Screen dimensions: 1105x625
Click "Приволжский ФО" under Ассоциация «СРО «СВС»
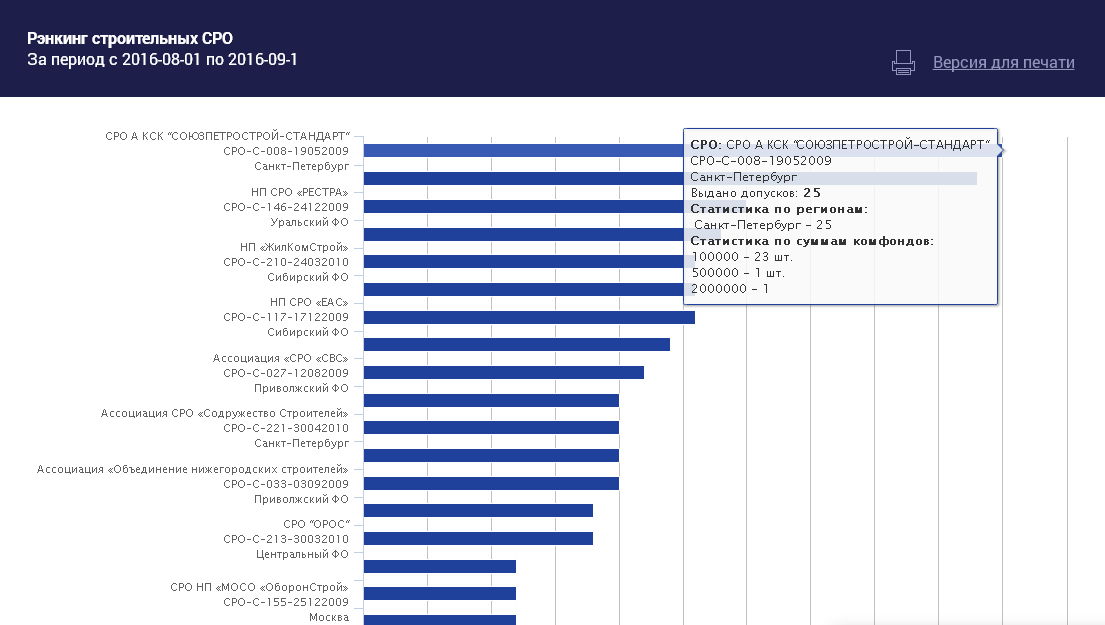click(302, 388)
